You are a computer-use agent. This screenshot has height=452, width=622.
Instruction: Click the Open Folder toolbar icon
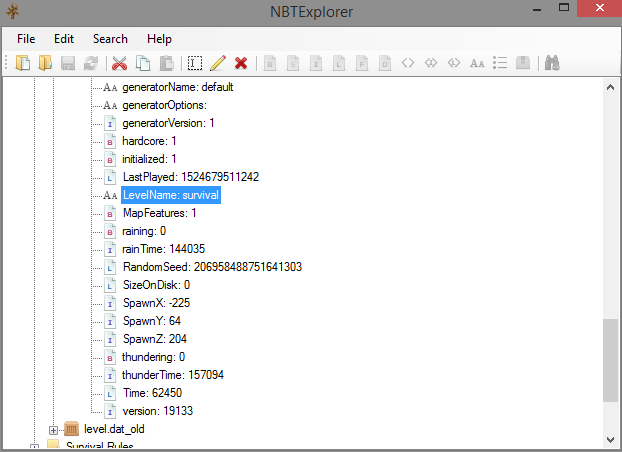coord(45,63)
